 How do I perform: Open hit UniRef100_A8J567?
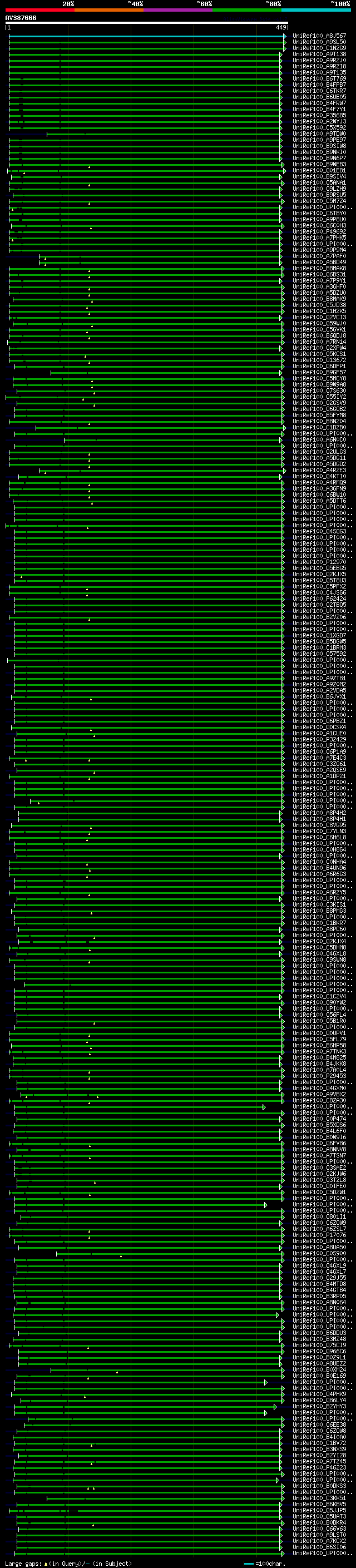coord(319,36)
